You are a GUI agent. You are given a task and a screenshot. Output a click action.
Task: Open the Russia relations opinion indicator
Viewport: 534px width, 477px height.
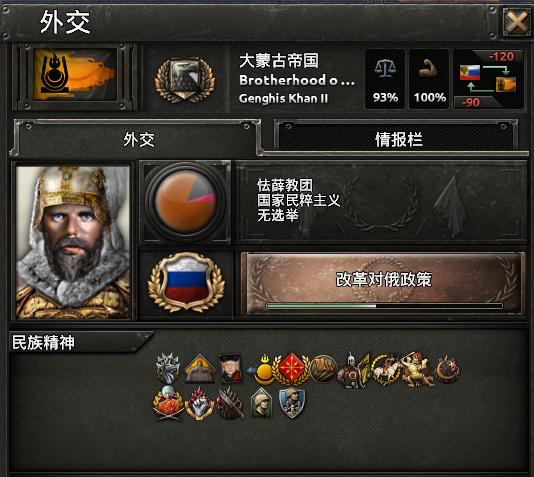[x=488, y=79]
